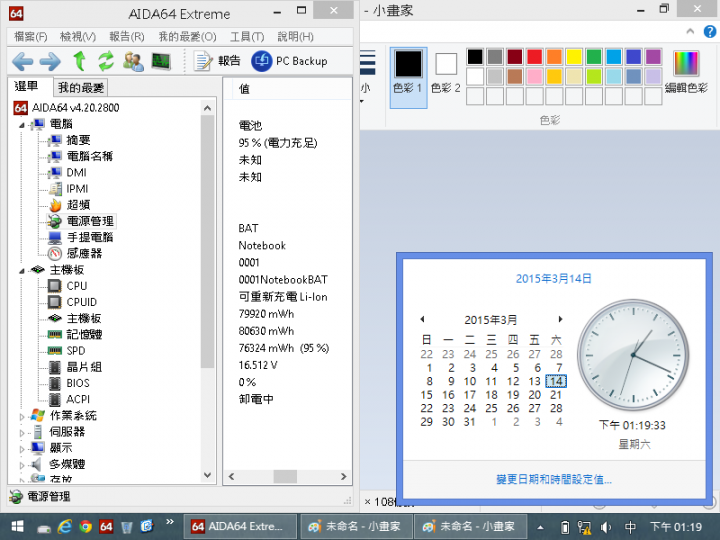Open the 檢視(V) menu
This screenshot has height=540, width=720.
click(x=78, y=37)
